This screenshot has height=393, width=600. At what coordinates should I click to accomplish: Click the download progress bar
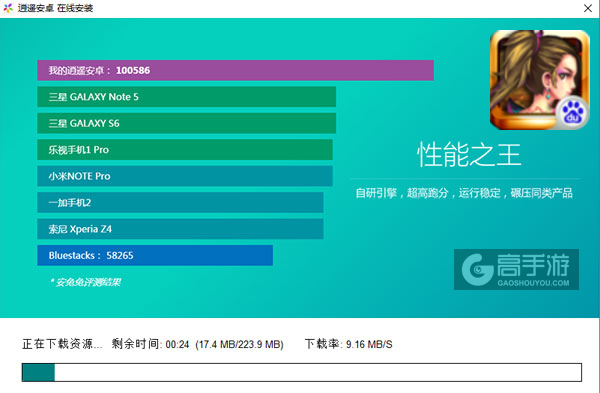coord(302,372)
